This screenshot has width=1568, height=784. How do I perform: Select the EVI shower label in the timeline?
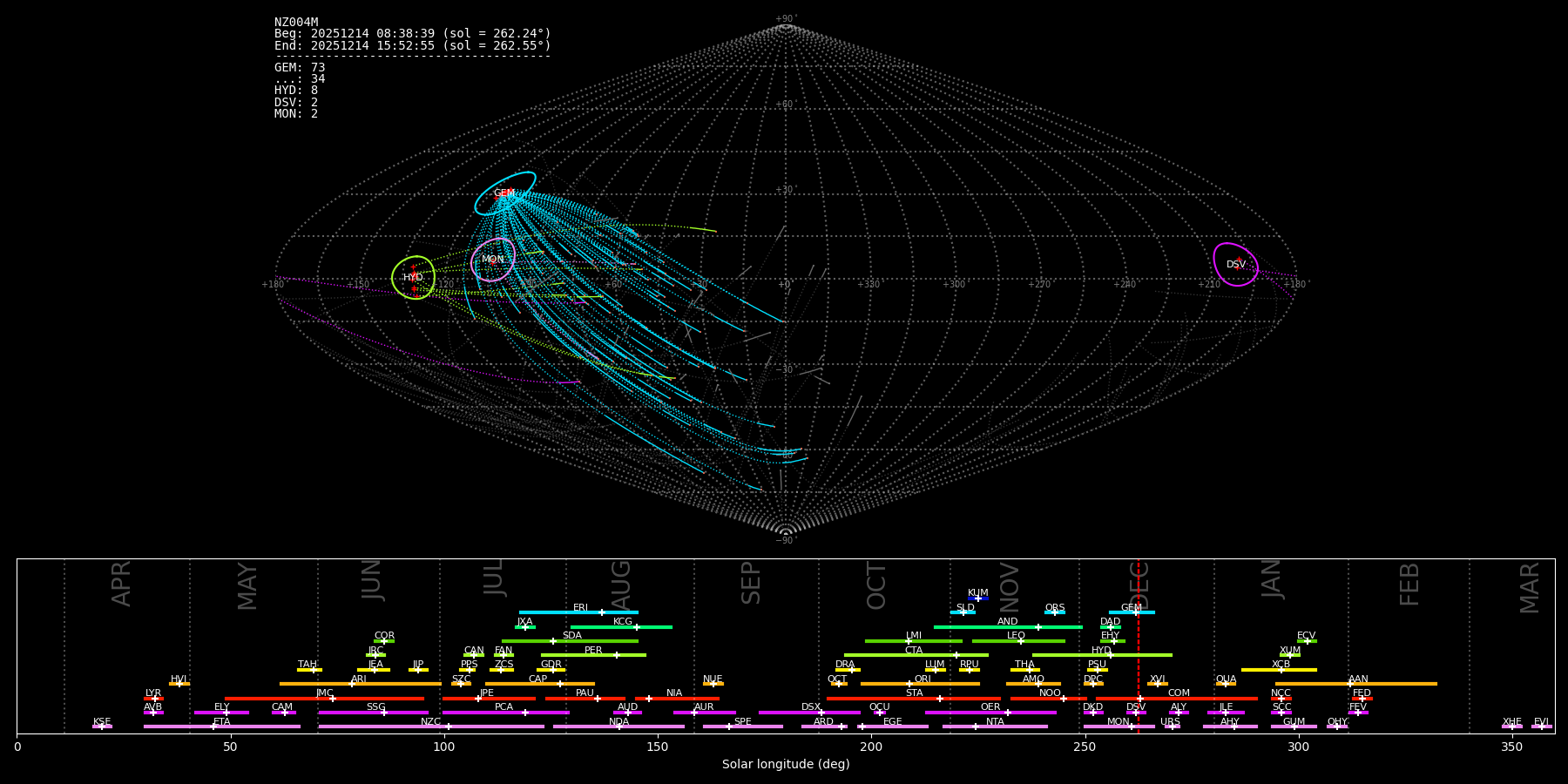click(1541, 722)
